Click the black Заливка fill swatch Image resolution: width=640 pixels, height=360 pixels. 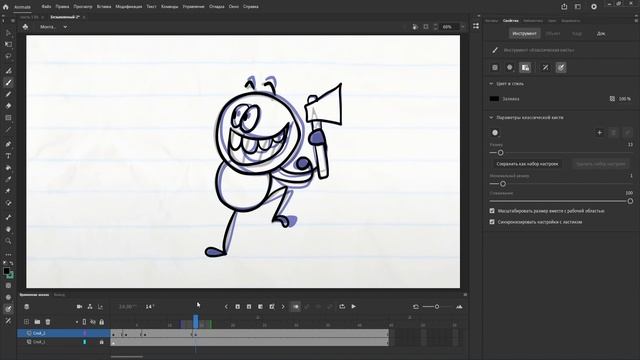[x=494, y=99]
